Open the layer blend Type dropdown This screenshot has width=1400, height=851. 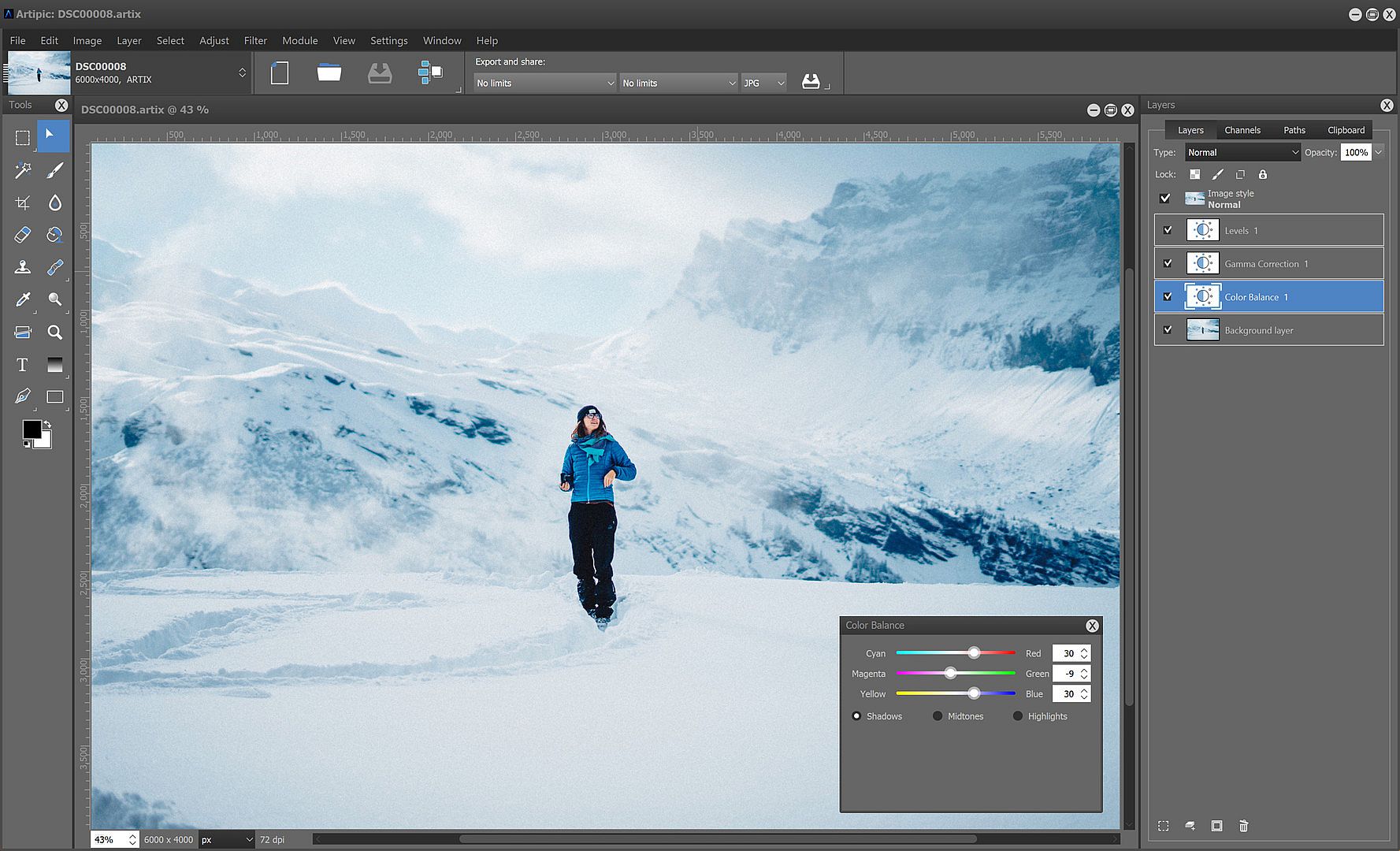pos(1242,153)
